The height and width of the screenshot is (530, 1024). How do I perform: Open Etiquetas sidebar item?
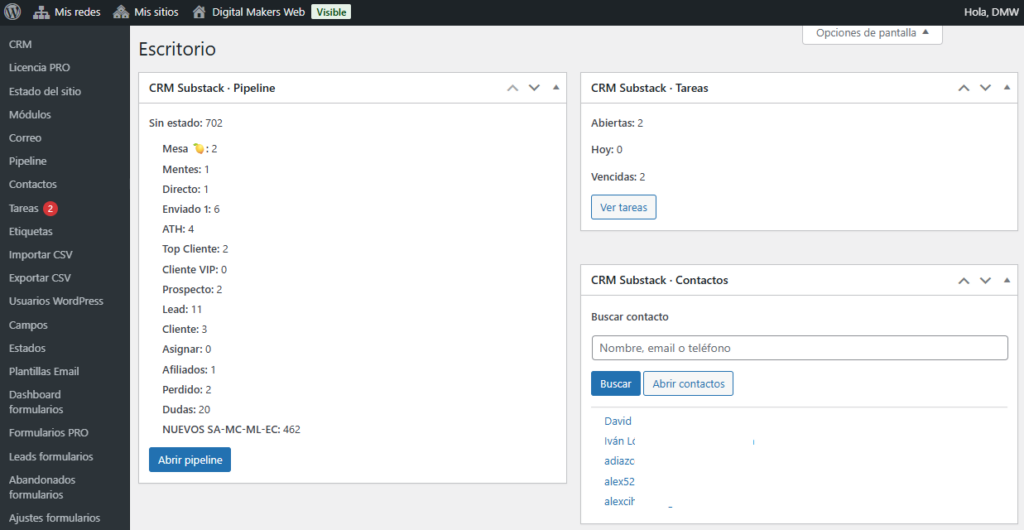(31, 231)
